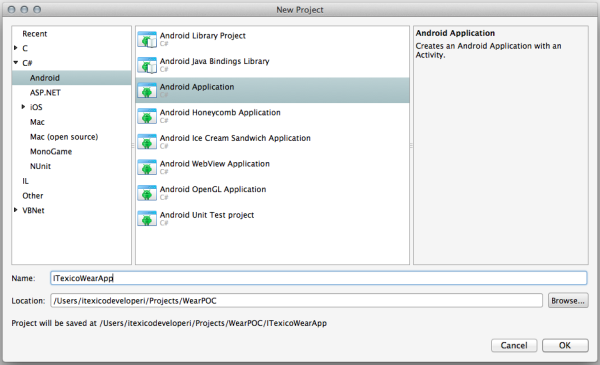Click the splitter handle before description pane
The image size is (600, 365).
point(411,145)
